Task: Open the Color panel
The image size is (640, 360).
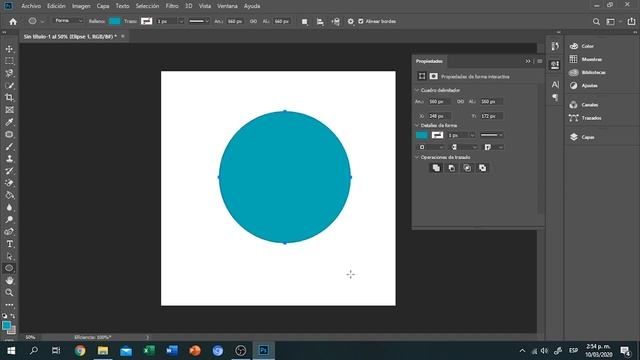Action: pyautogui.click(x=583, y=46)
